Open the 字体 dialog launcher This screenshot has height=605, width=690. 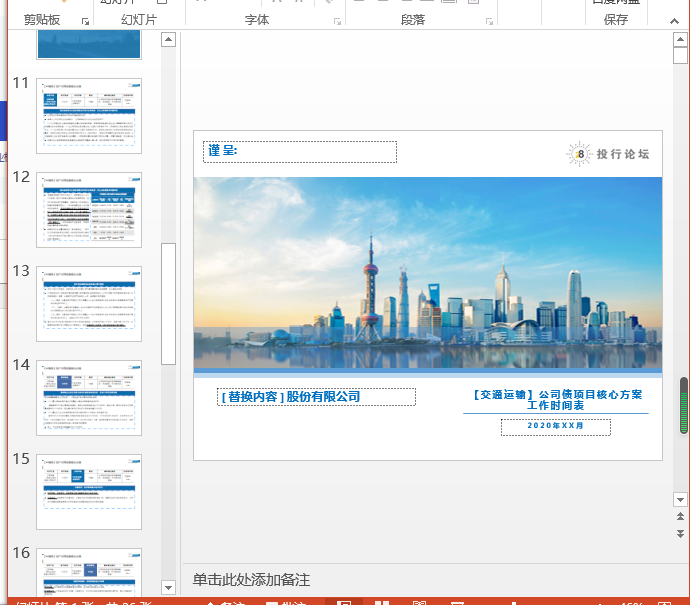tap(337, 21)
